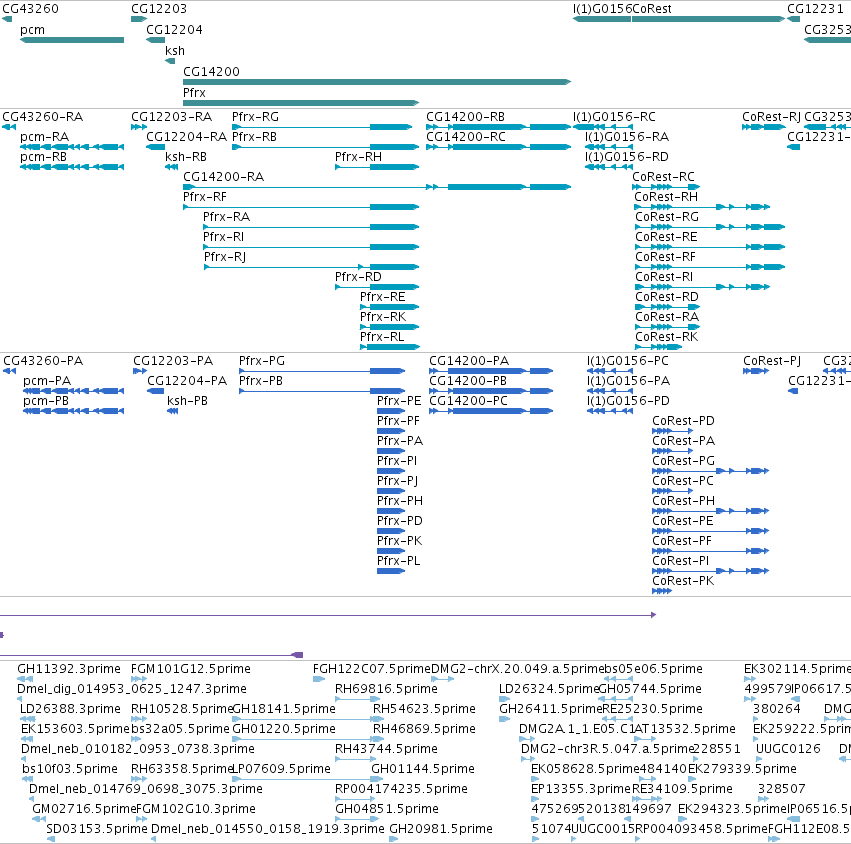The image size is (851, 844).
Task: Select transcript ksh-RB
Action: 172,167
